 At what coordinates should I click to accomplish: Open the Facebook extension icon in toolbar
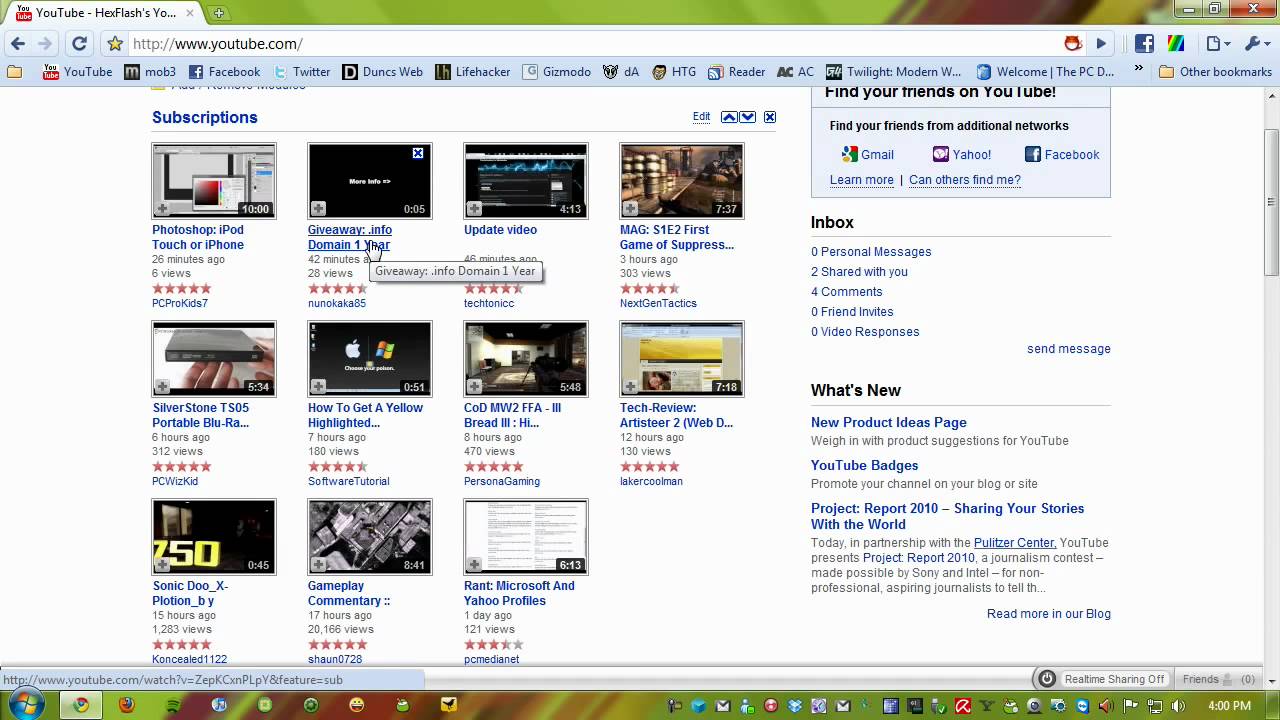coord(1144,44)
